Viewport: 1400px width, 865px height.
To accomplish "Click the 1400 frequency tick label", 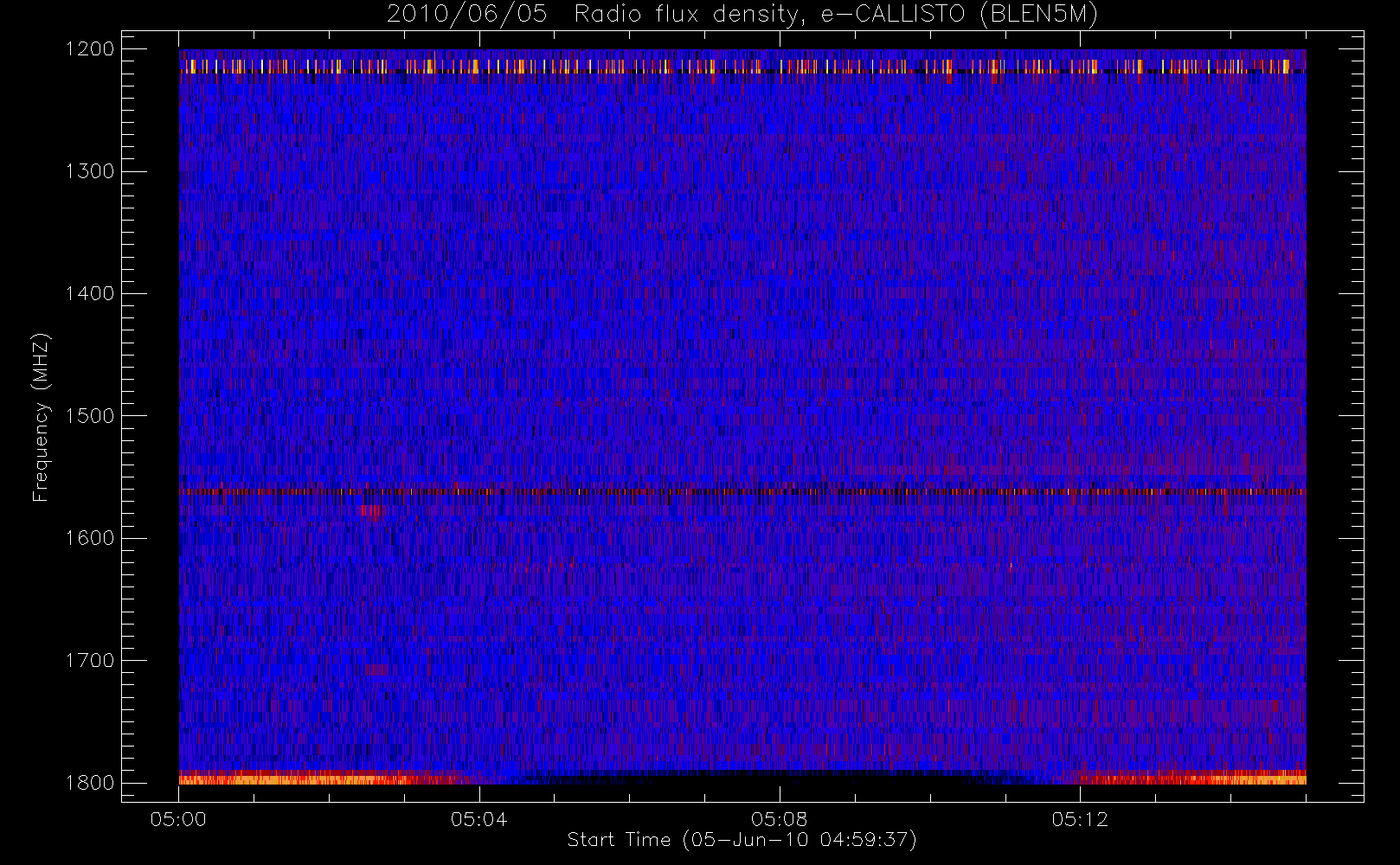I will (x=91, y=294).
